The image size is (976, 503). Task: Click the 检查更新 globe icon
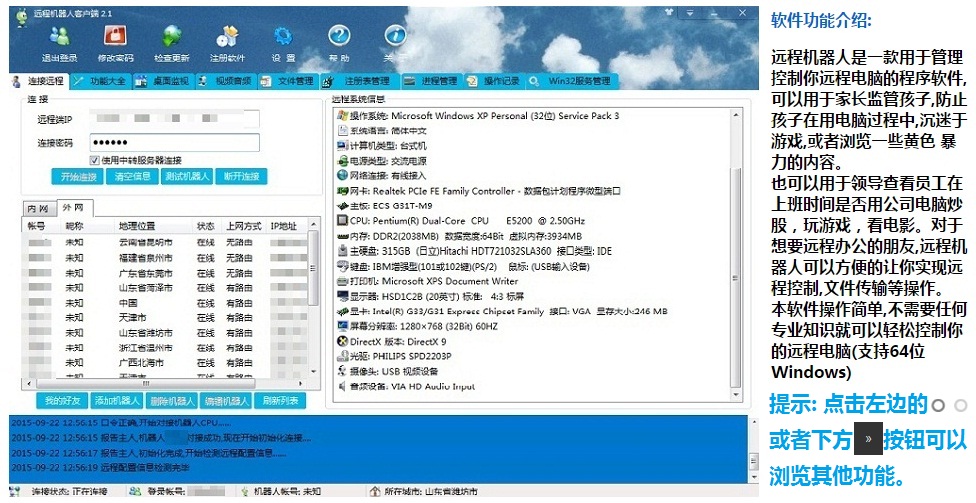point(172,37)
